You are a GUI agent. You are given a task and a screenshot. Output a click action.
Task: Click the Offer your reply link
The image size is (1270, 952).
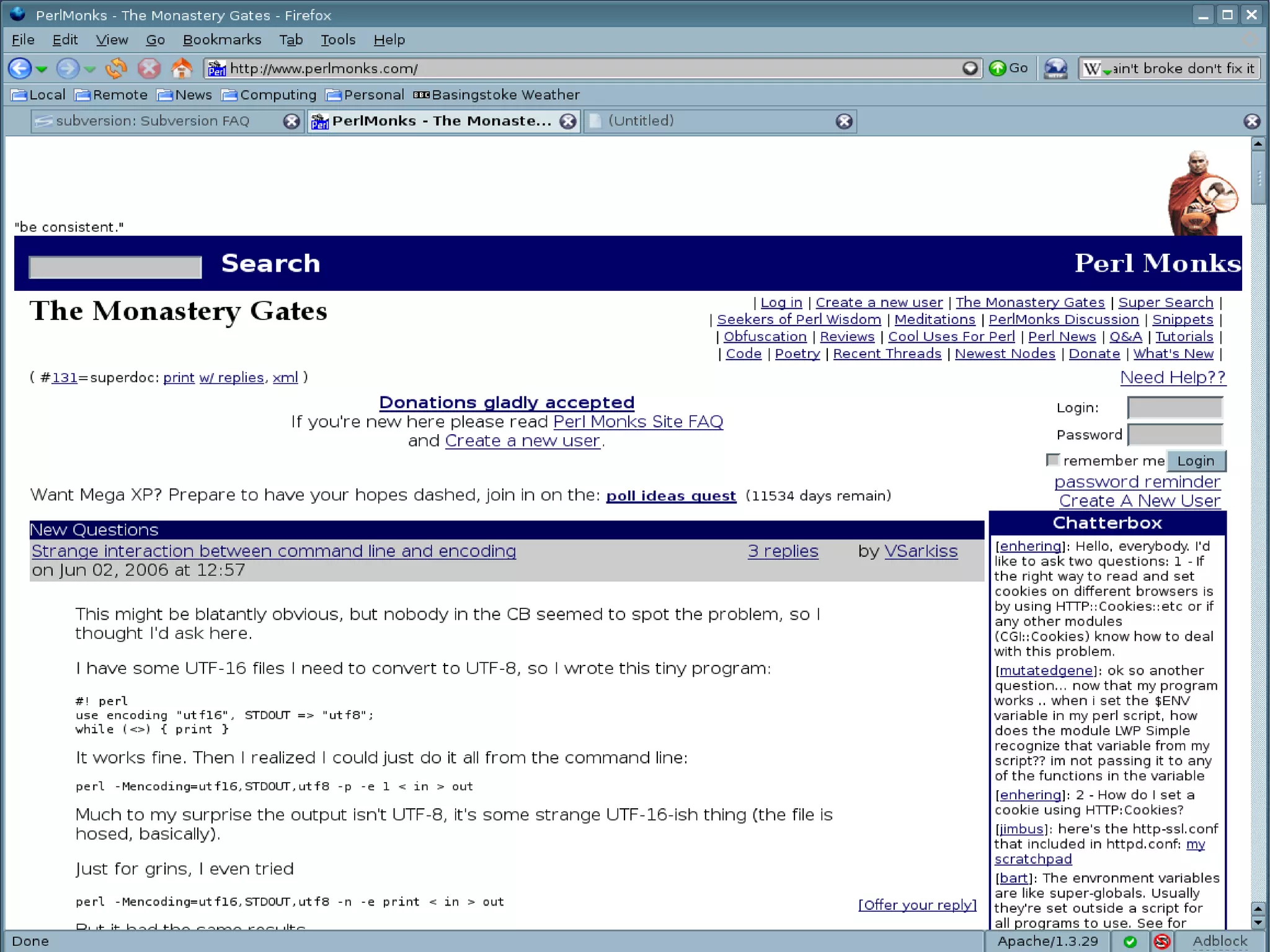pos(917,905)
